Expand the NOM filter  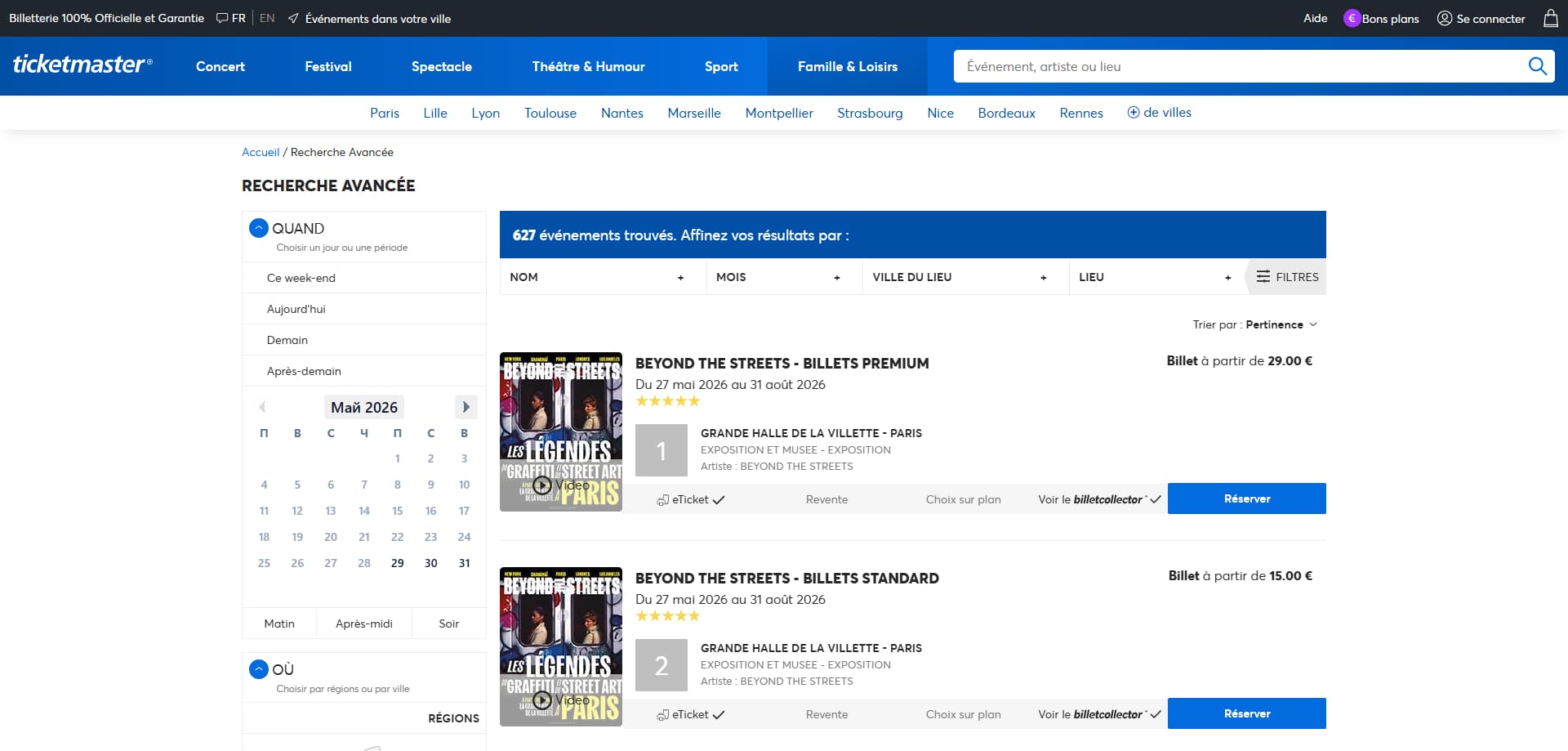[x=603, y=277]
